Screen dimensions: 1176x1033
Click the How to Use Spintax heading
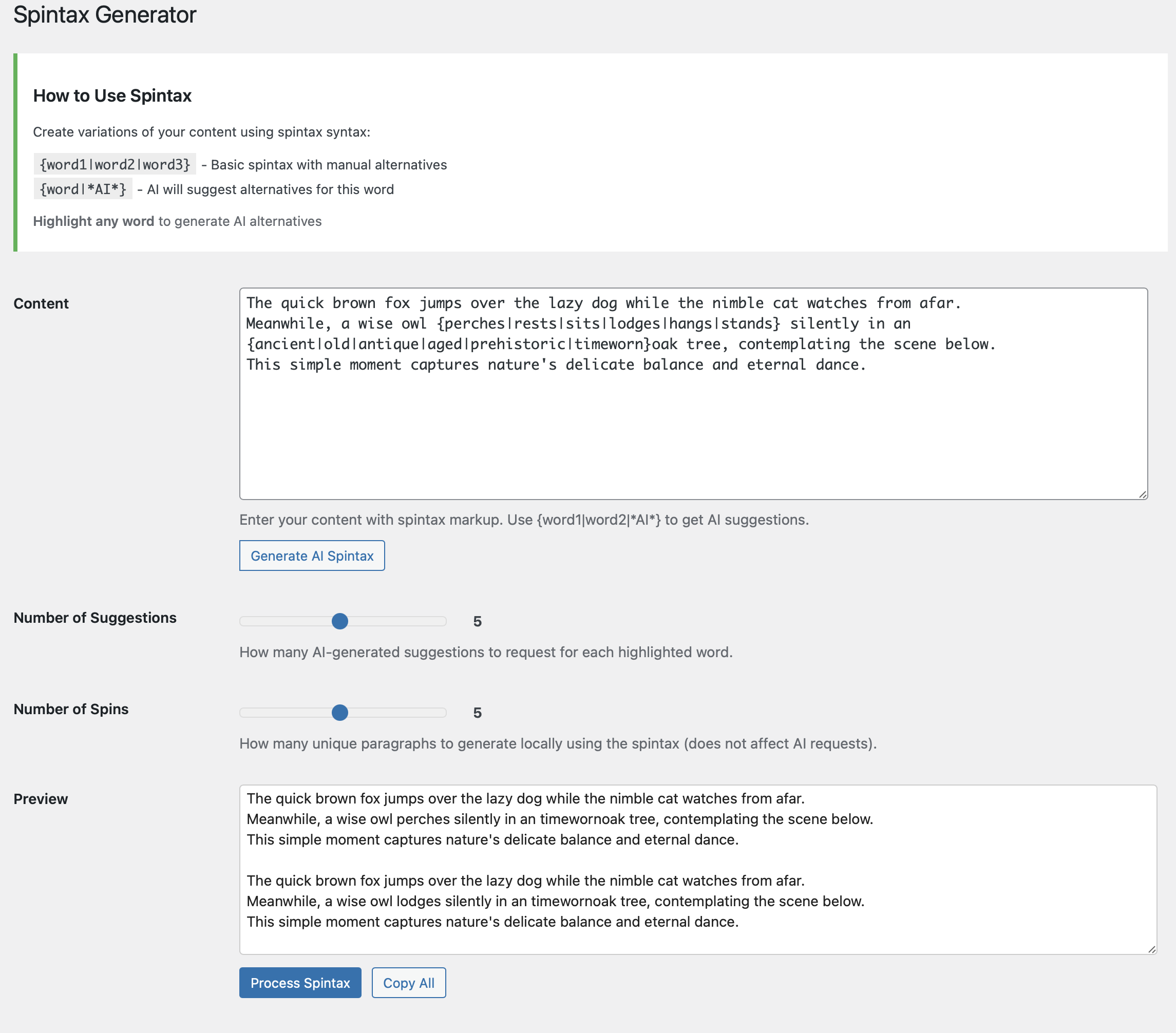(112, 95)
